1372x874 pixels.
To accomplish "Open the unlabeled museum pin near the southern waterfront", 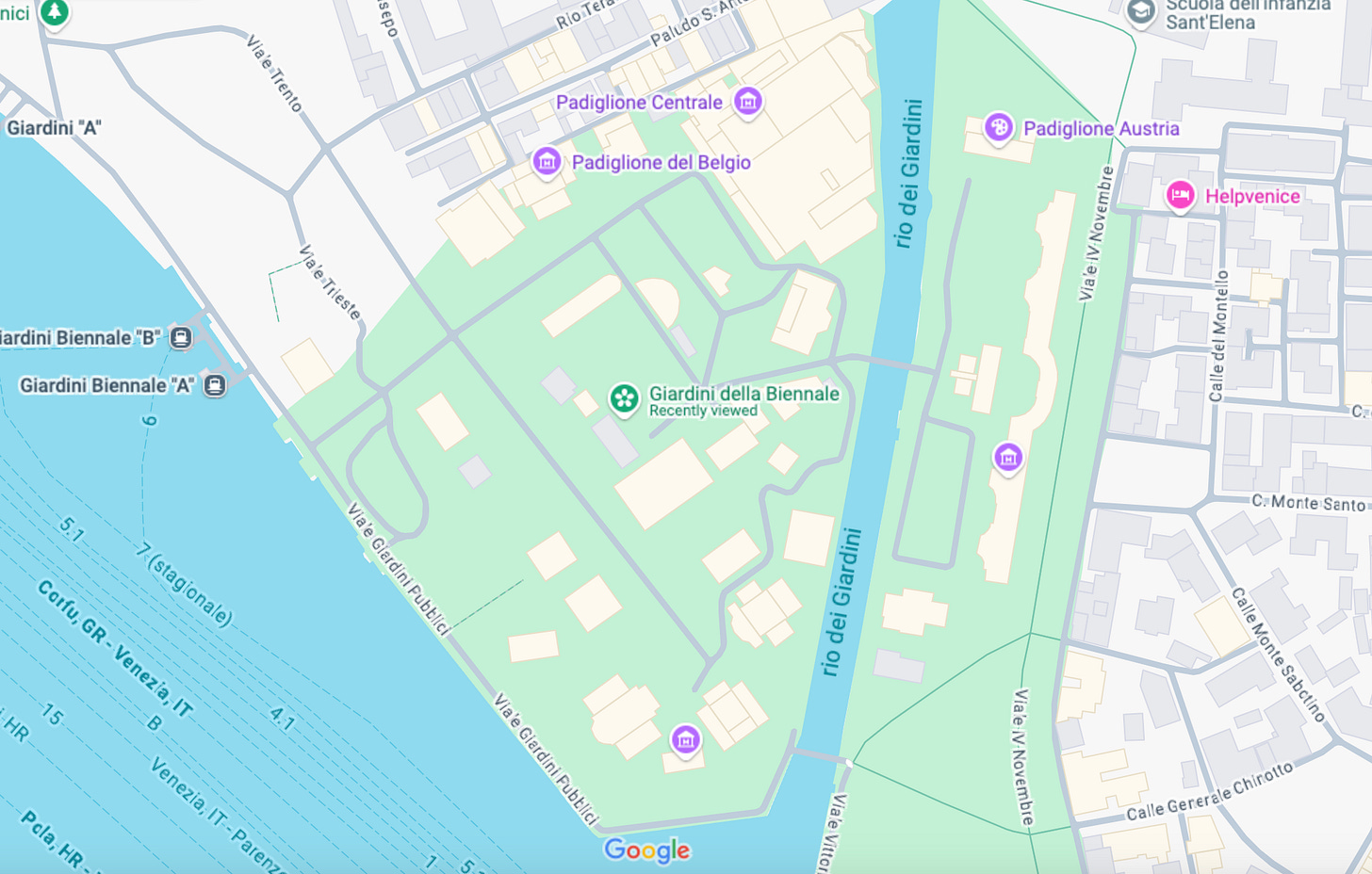I will point(686,739).
